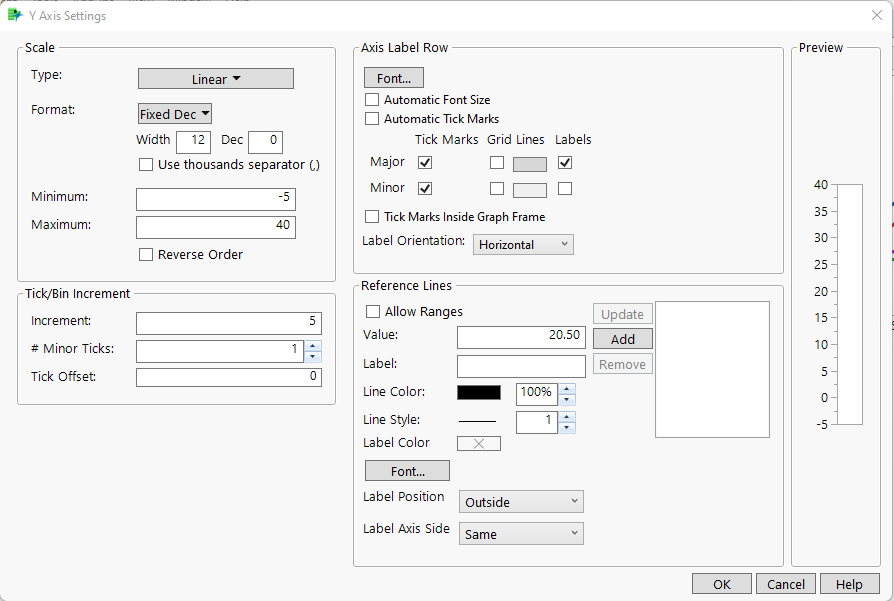Open the Format dropdown showing Fixed Dec

pyautogui.click(x=174, y=113)
